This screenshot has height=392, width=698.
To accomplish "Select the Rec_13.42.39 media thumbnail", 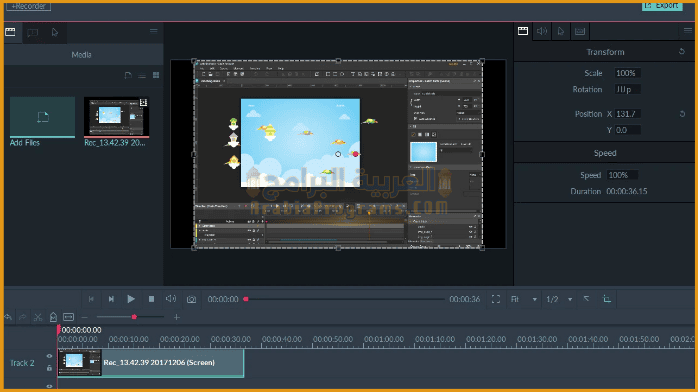I will 117,117.
